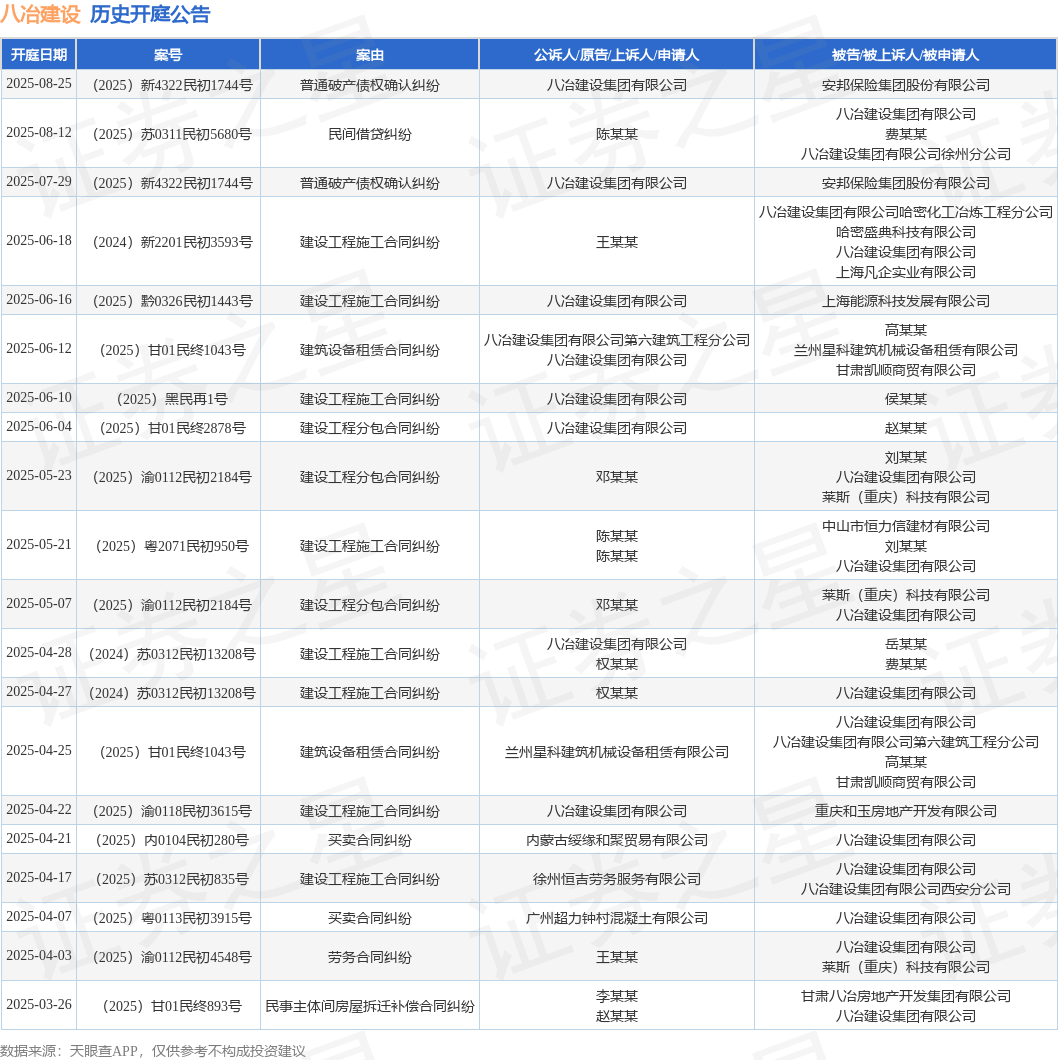Select the date 2025-06-12
The image size is (1058, 1060).
tap(39, 349)
